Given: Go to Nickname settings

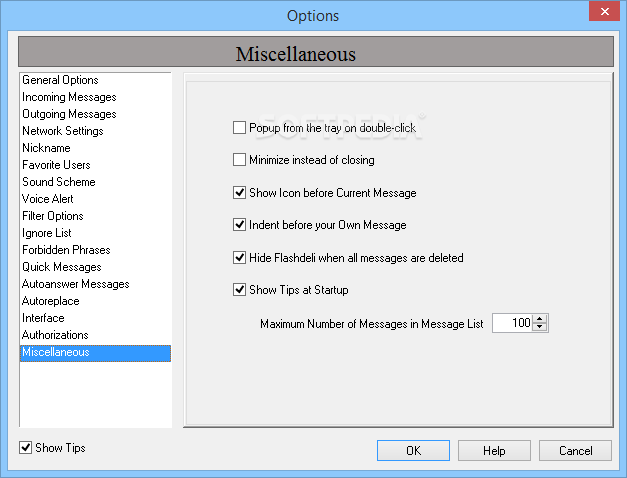Looking at the screenshot, I should tap(95, 148).
